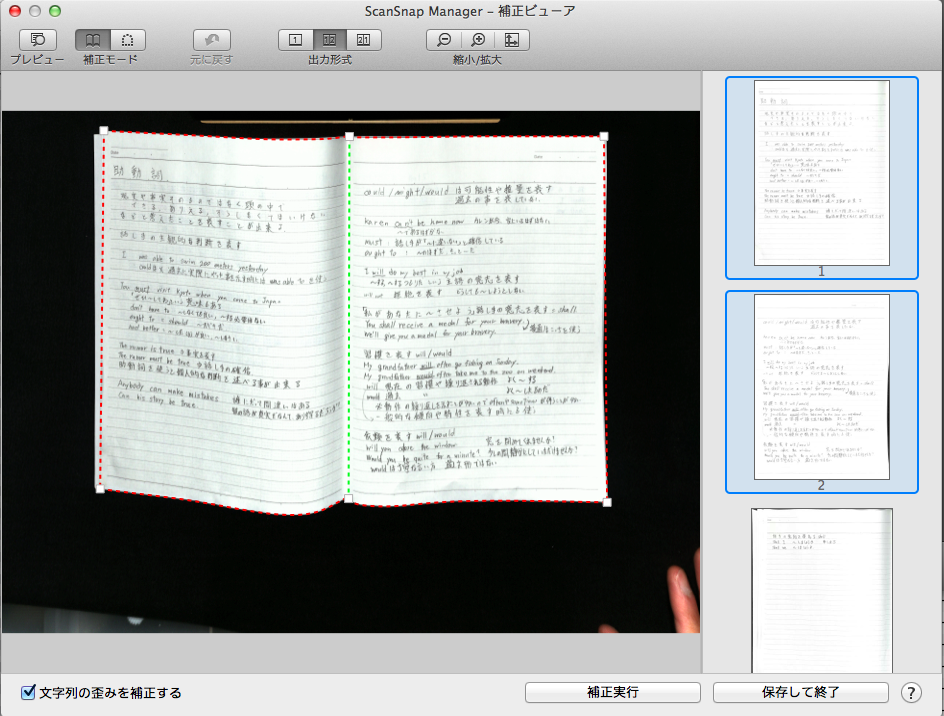Select page thumbnail 1
944x716 pixels.
[822, 178]
